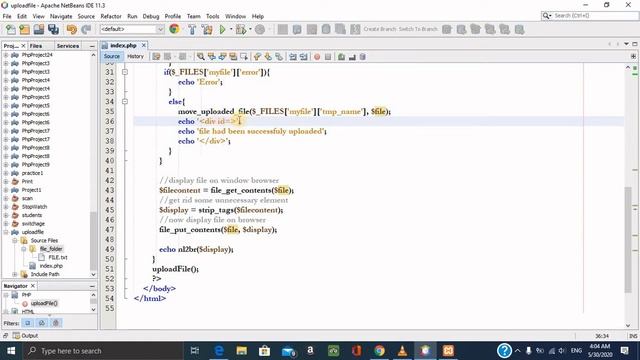
Task: Close the Navigator panel tab
Action: coord(33,286)
